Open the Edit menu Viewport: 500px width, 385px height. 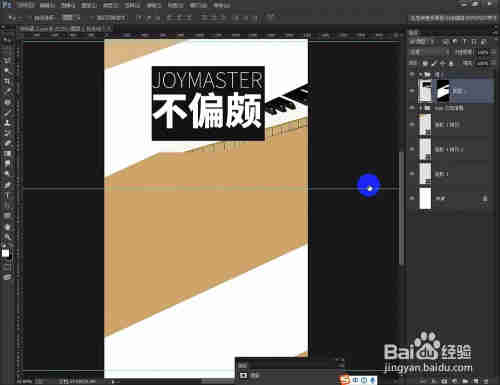click(x=47, y=5)
